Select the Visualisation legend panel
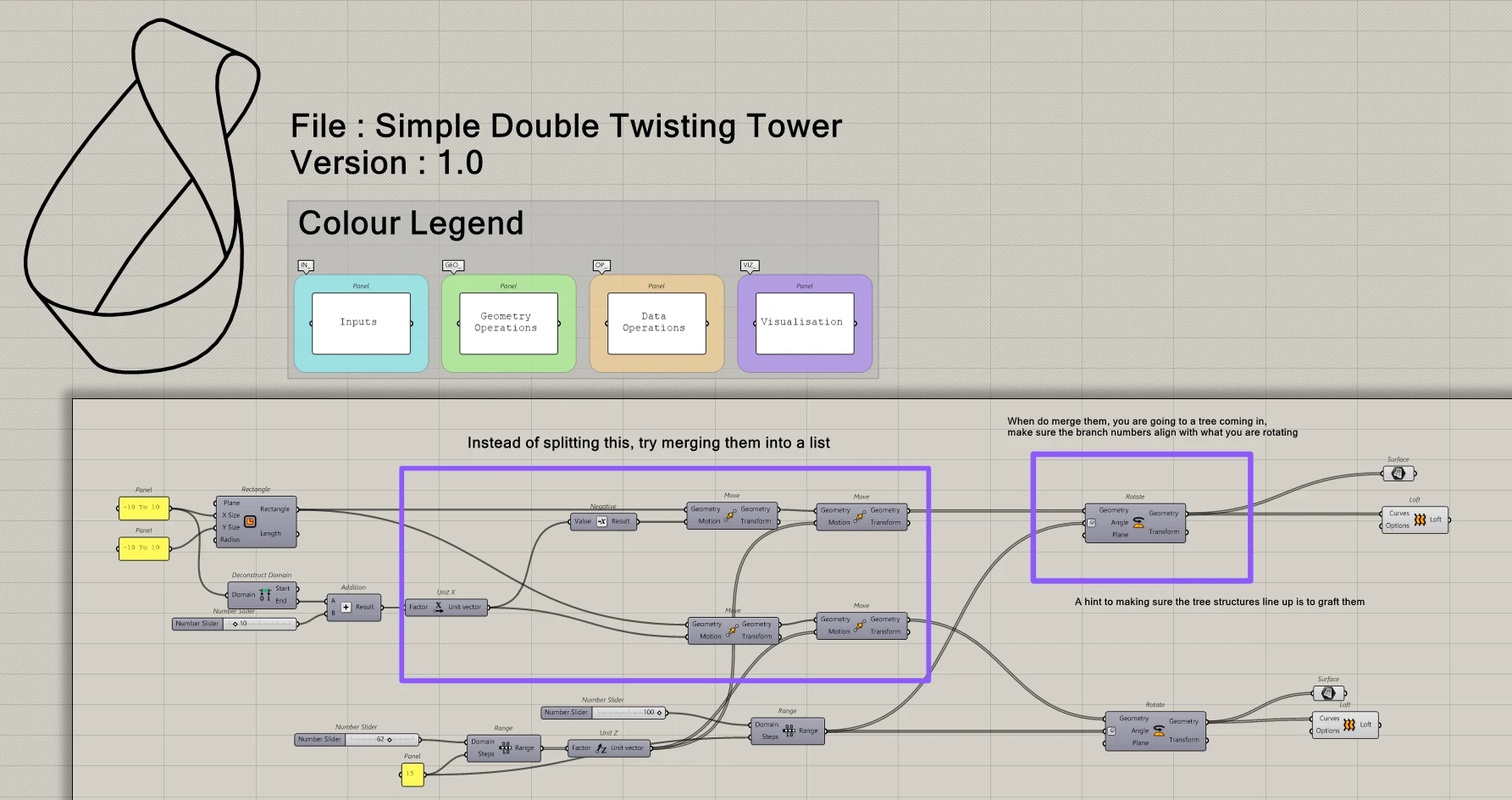 (x=805, y=324)
